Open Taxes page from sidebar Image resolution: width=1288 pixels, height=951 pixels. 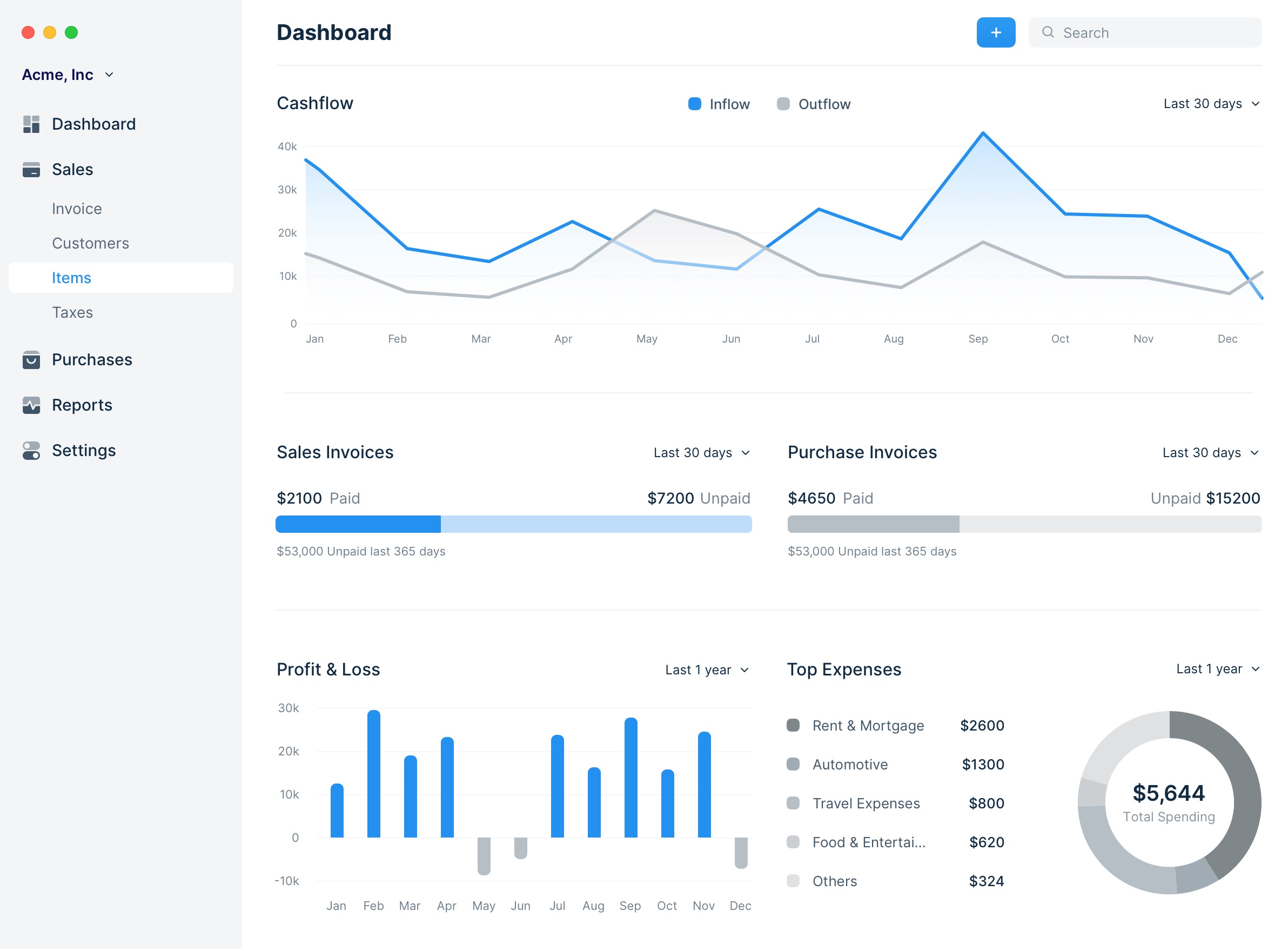pyautogui.click(x=72, y=312)
